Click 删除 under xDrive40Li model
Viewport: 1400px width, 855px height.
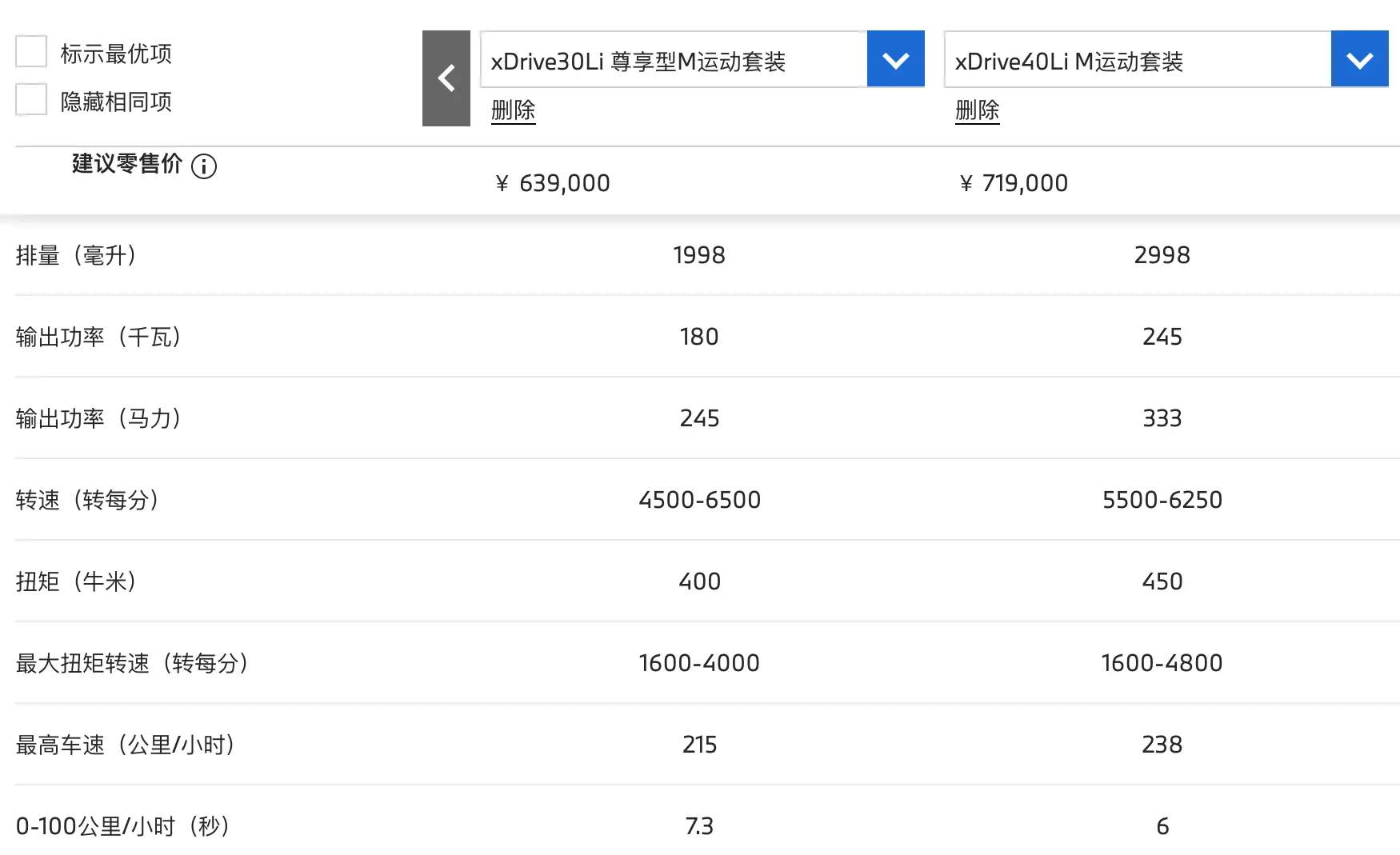click(x=977, y=110)
